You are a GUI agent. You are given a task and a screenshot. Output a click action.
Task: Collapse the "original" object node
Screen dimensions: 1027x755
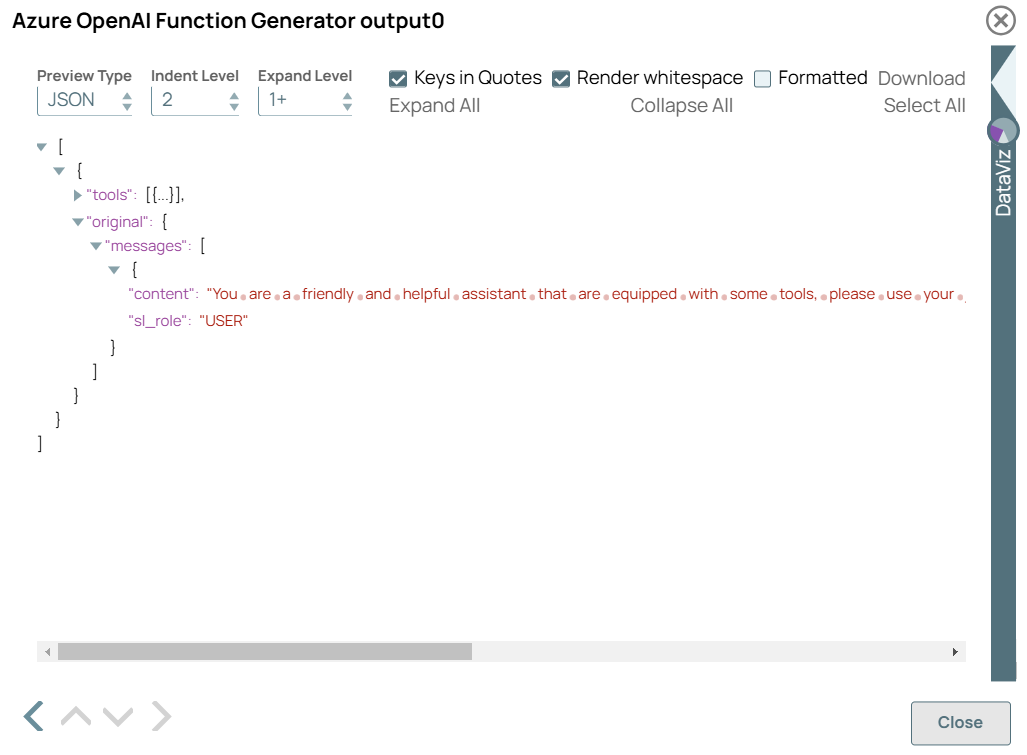point(77,221)
